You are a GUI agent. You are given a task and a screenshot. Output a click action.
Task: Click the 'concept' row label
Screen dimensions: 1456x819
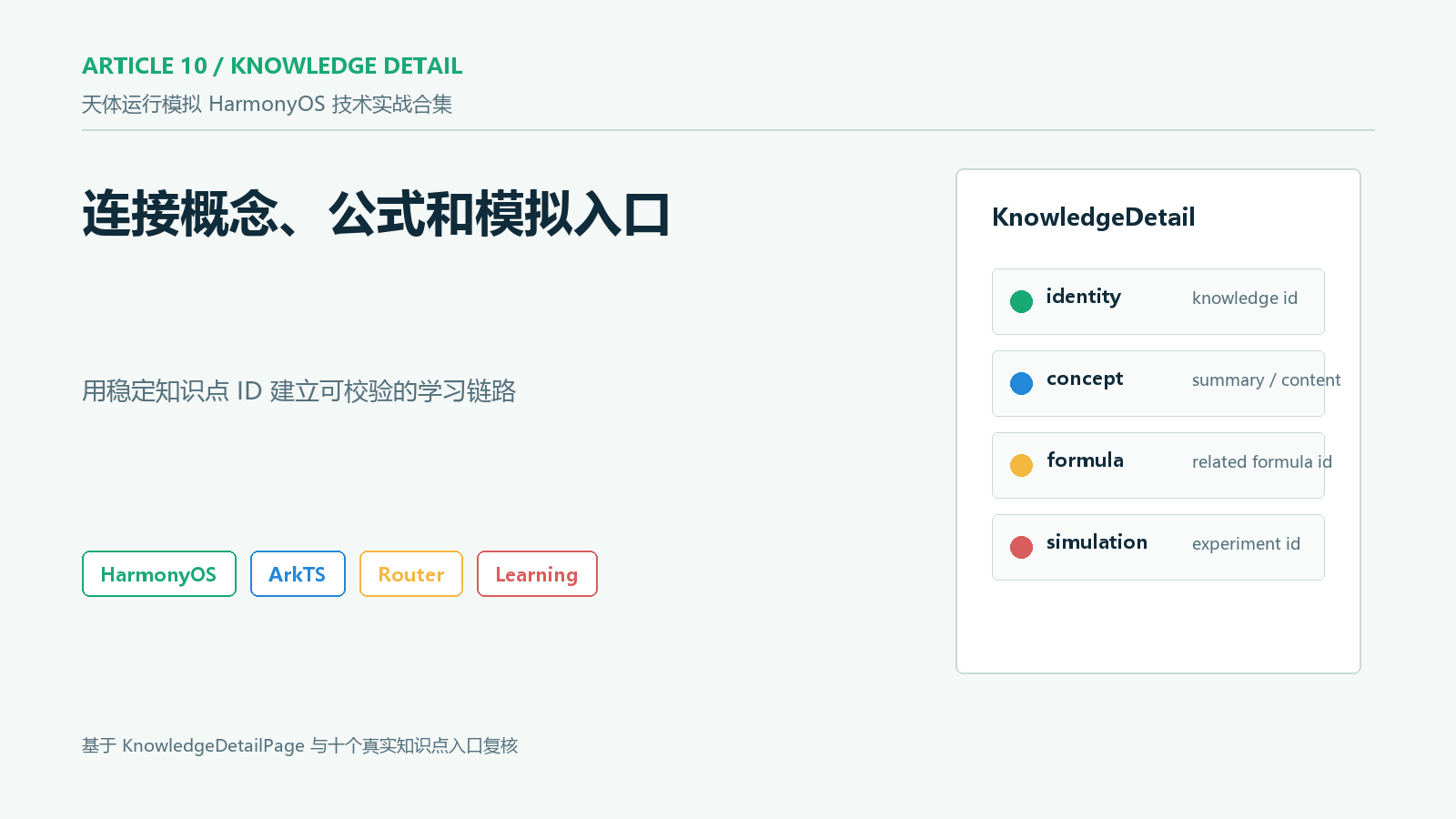click(x=1085, y=379)
